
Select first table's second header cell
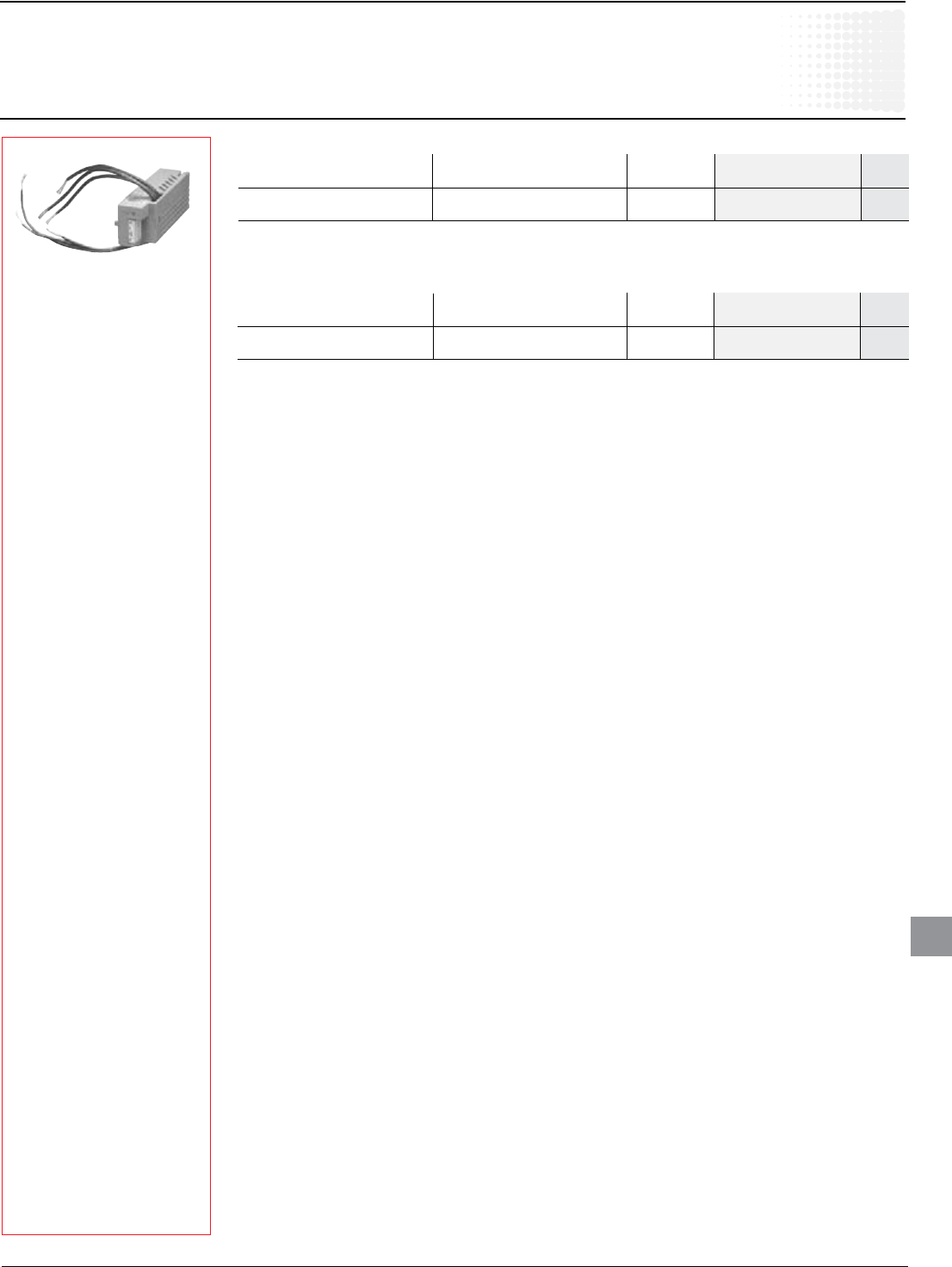pyautogui.click(x=529, y=171)
